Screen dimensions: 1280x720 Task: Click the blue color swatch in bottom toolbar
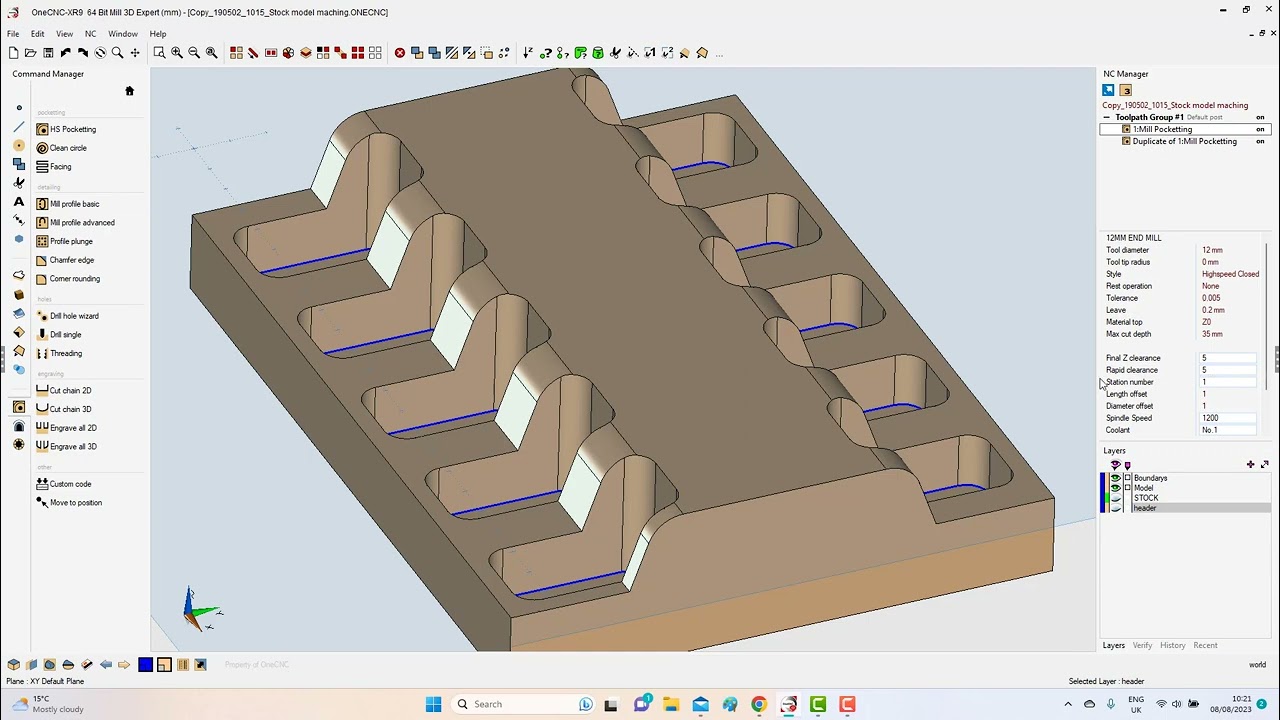click(x=145, y=664)
